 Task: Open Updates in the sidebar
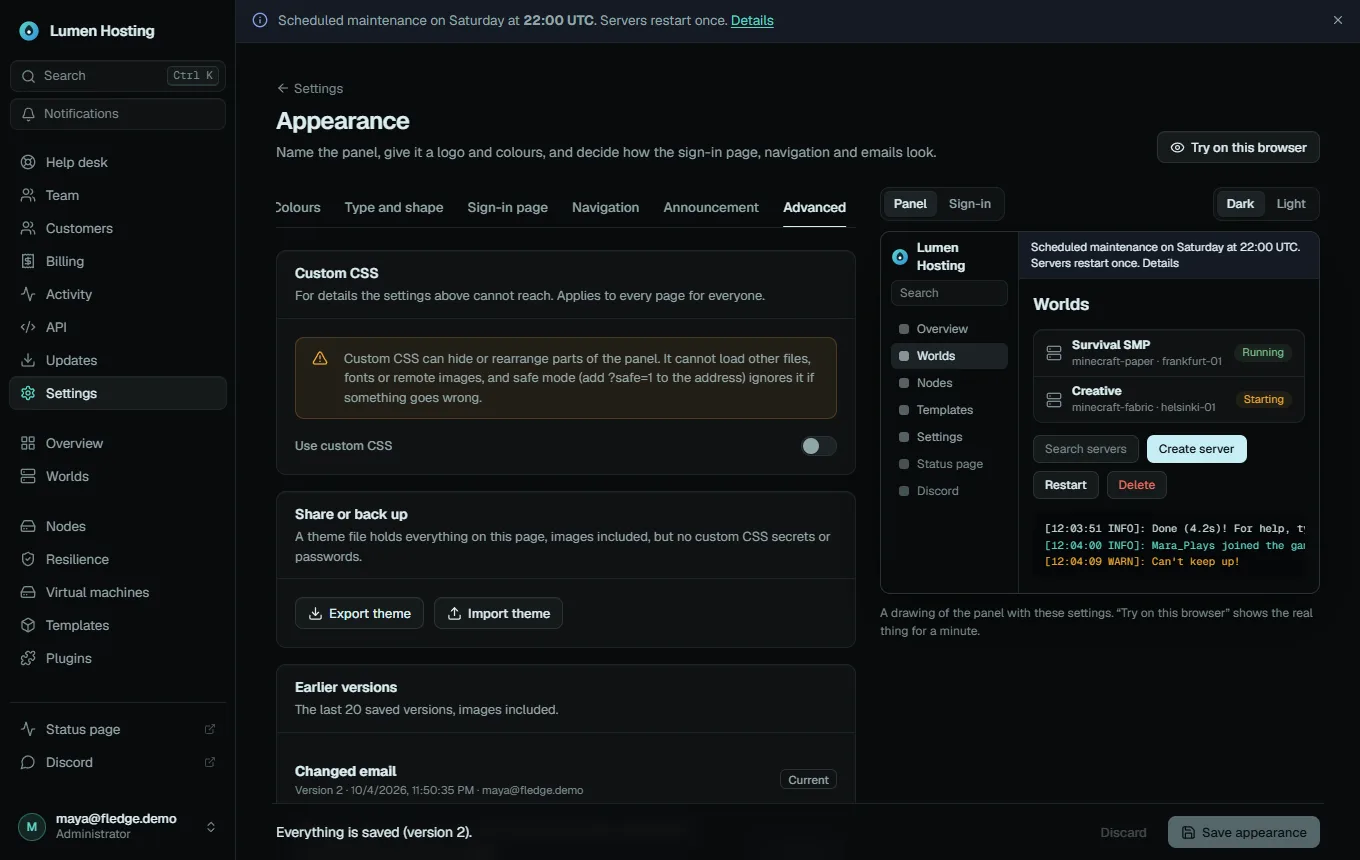(x=118, y=360)
